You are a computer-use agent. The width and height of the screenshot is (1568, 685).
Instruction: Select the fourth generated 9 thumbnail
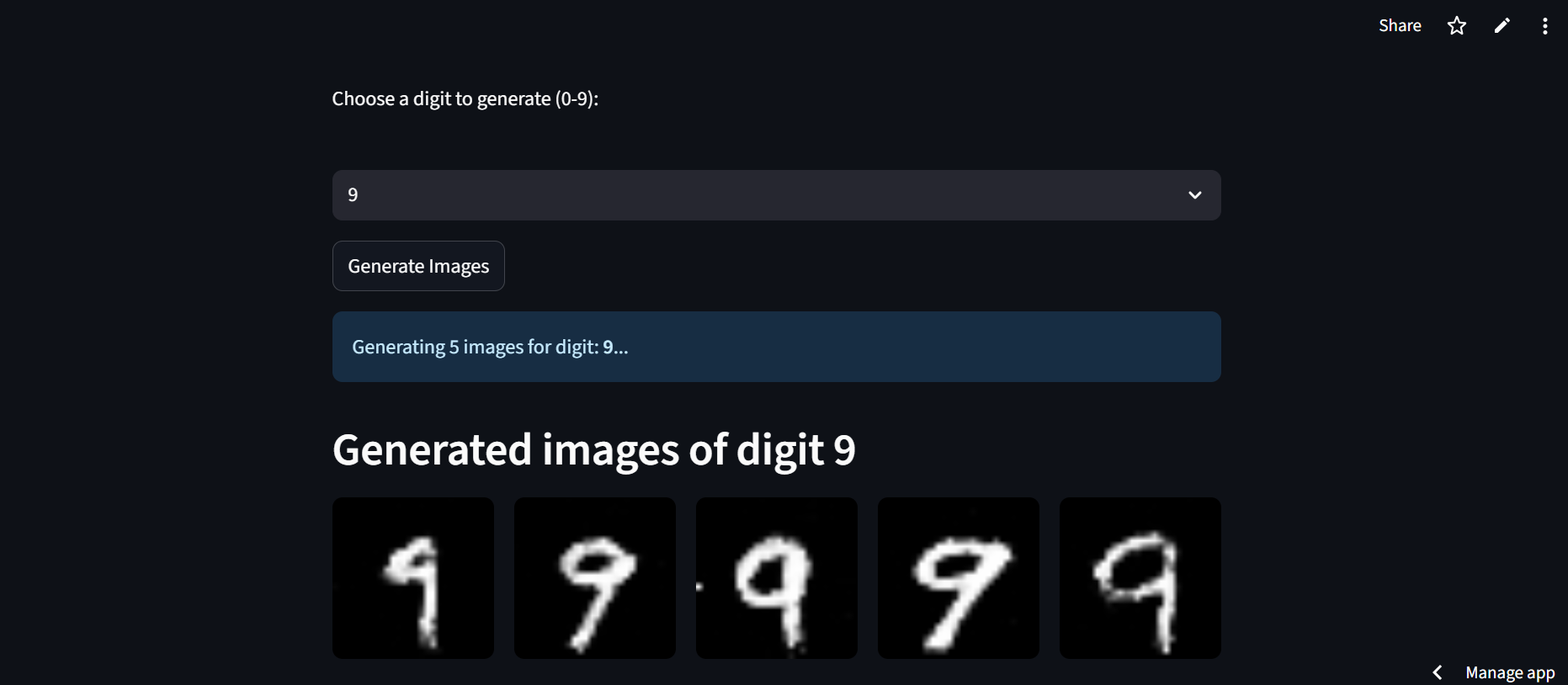click(959, 578)
